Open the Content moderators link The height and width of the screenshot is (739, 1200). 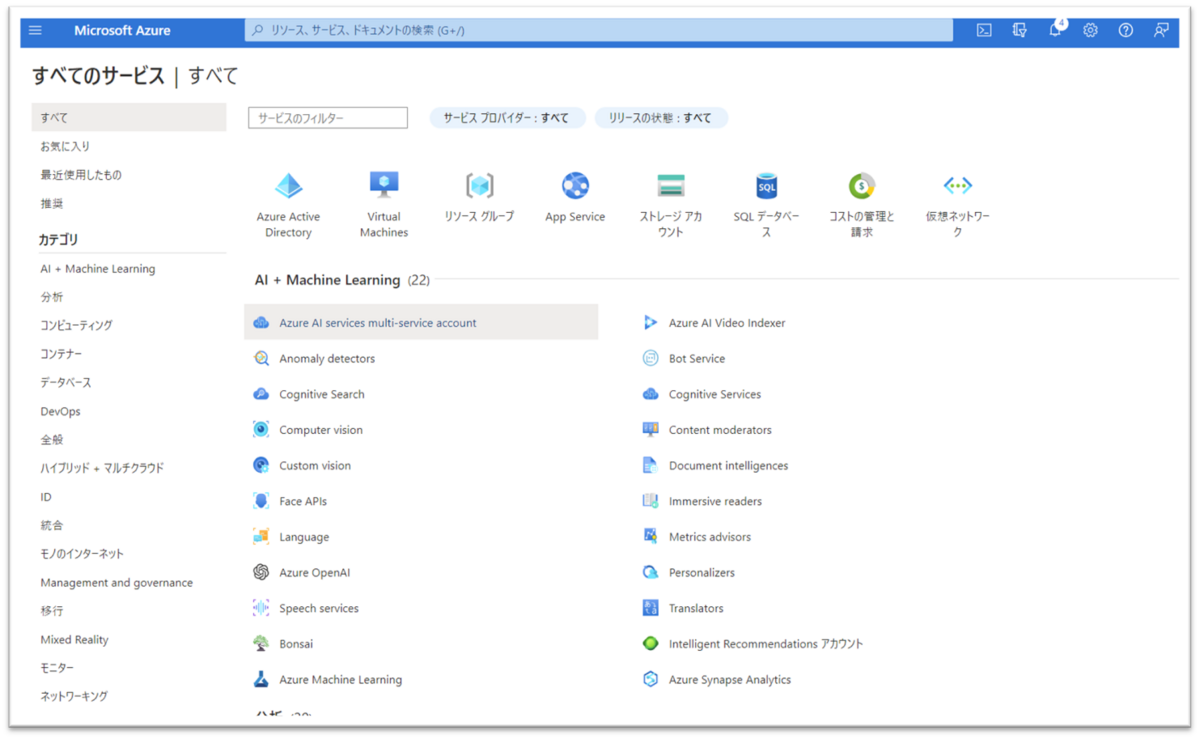(720, 430)
